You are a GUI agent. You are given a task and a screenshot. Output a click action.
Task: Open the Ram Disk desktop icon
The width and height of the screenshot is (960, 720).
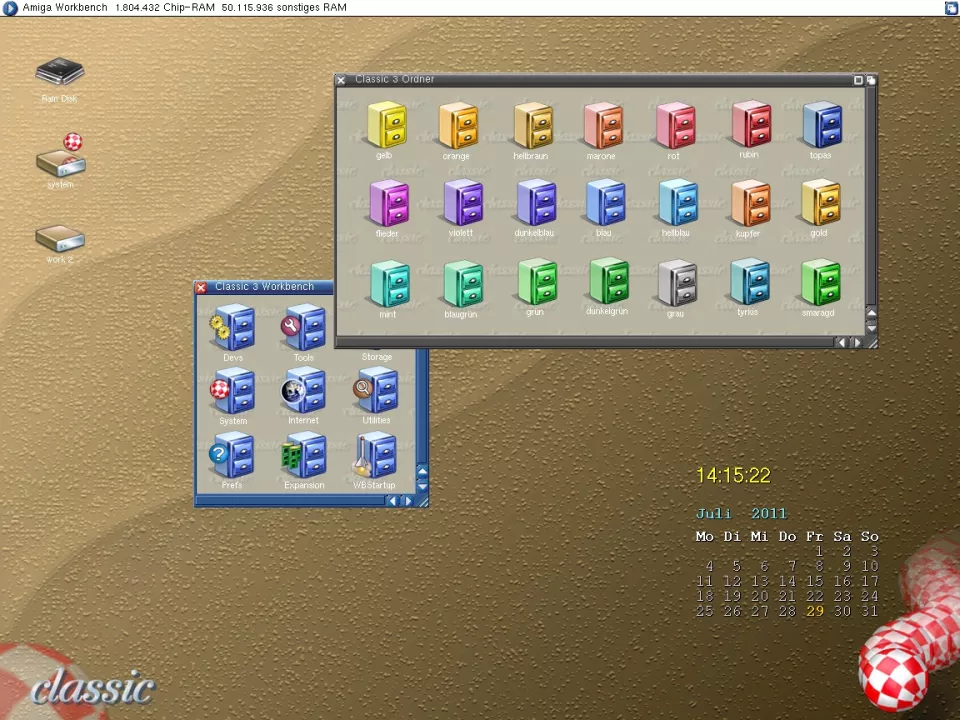click(60, 73)
